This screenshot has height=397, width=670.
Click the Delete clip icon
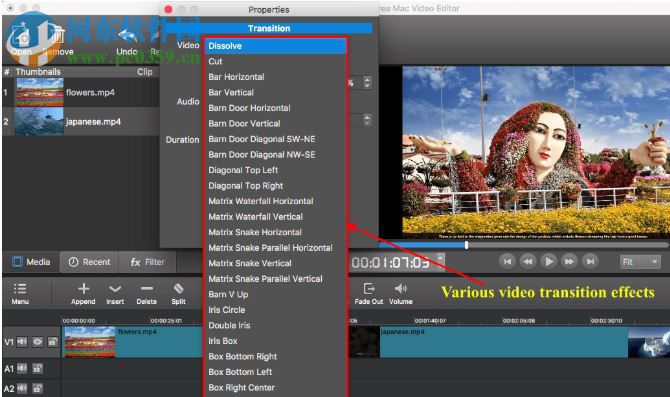pos(147,294)
